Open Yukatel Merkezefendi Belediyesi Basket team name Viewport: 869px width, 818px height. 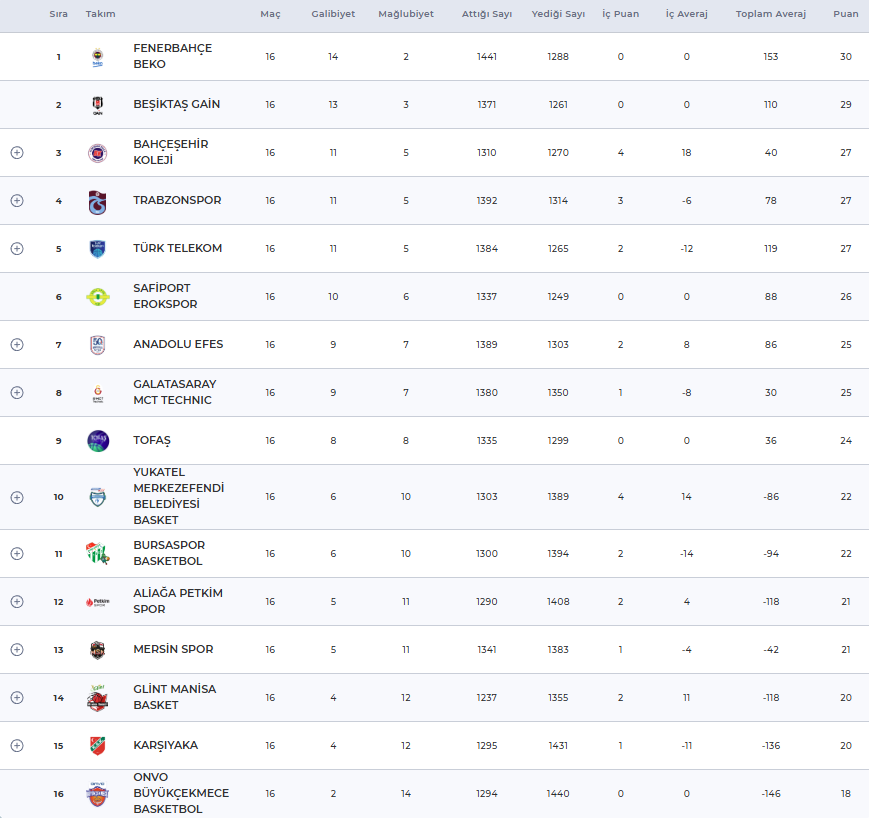point(179,496)
